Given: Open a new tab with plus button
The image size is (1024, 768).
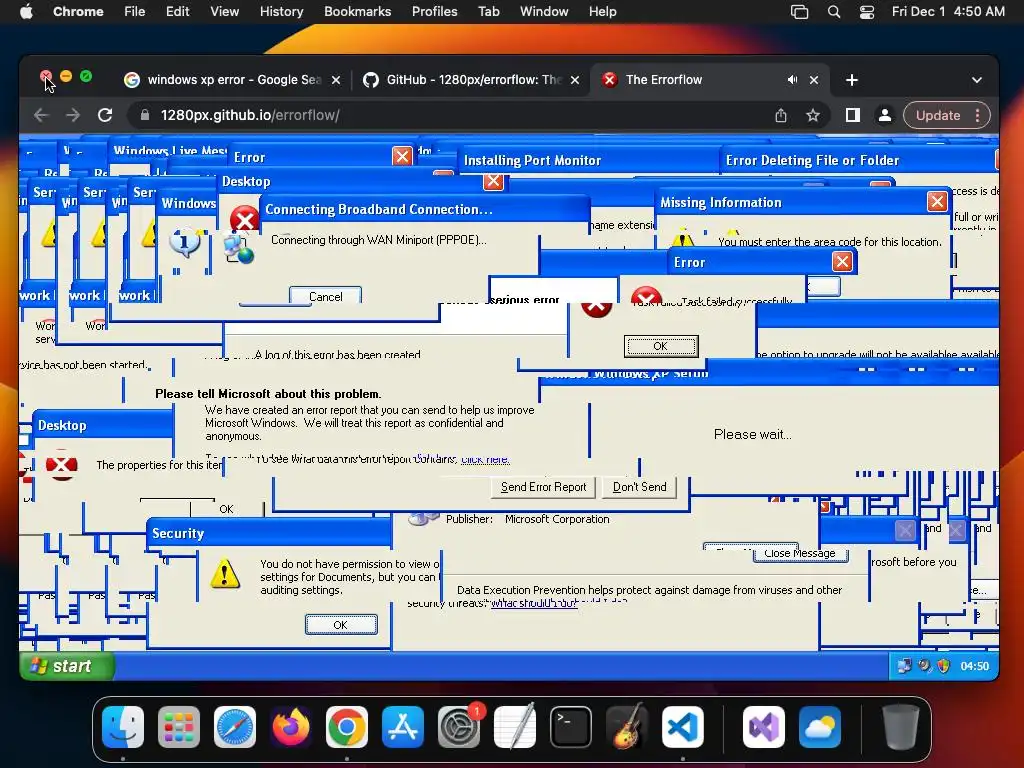Looking at the screenshot, I should click(x=852, y=80).
